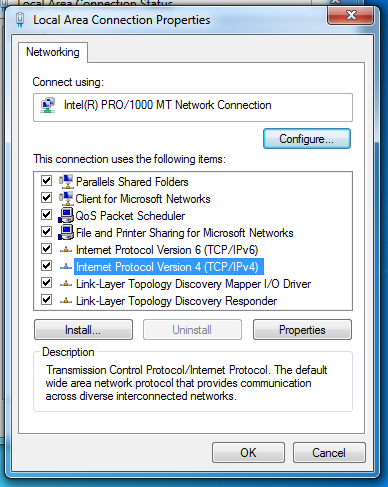Click the Topology Discovery Mapper I/O Driver icon
This screenshot has height=487, width=388.
click(x=66, y=284)
